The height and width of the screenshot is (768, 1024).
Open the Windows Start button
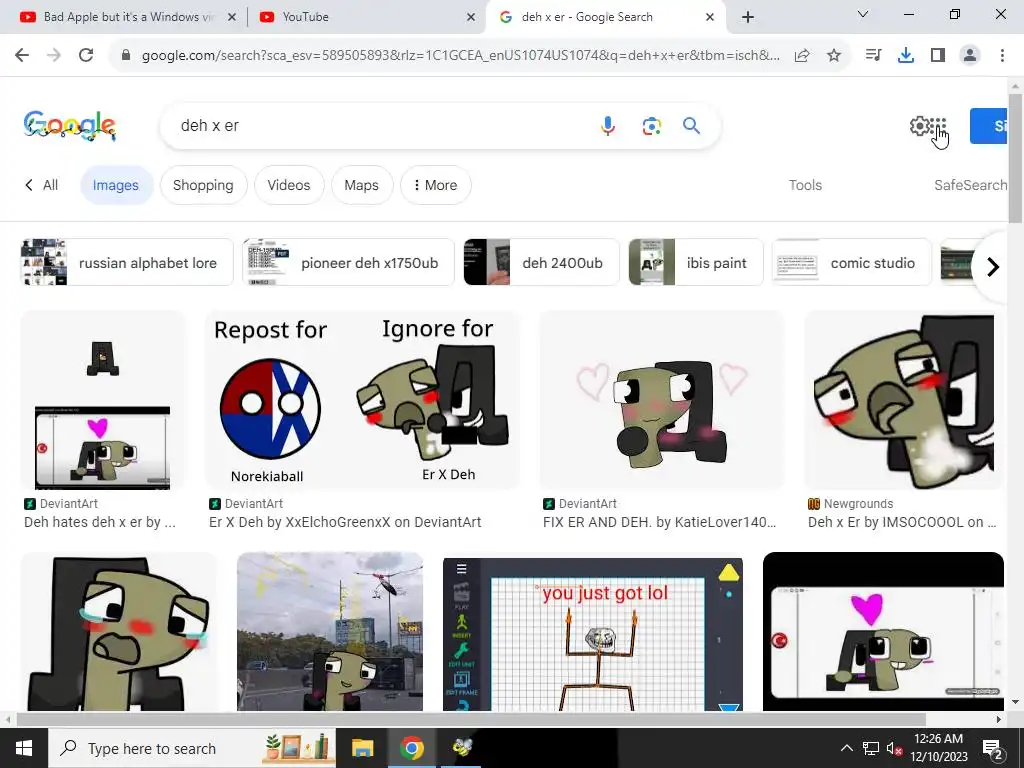click(x=24, y=748)
